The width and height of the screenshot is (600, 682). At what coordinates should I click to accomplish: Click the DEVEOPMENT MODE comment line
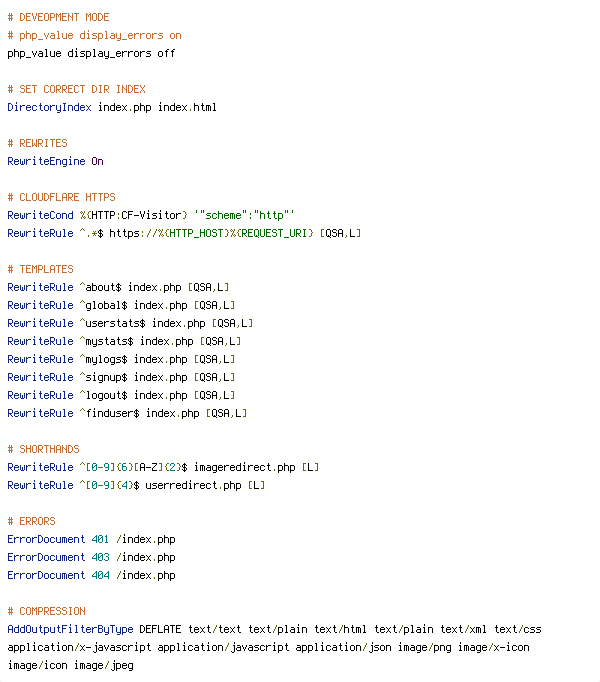(x=58, y=17)
